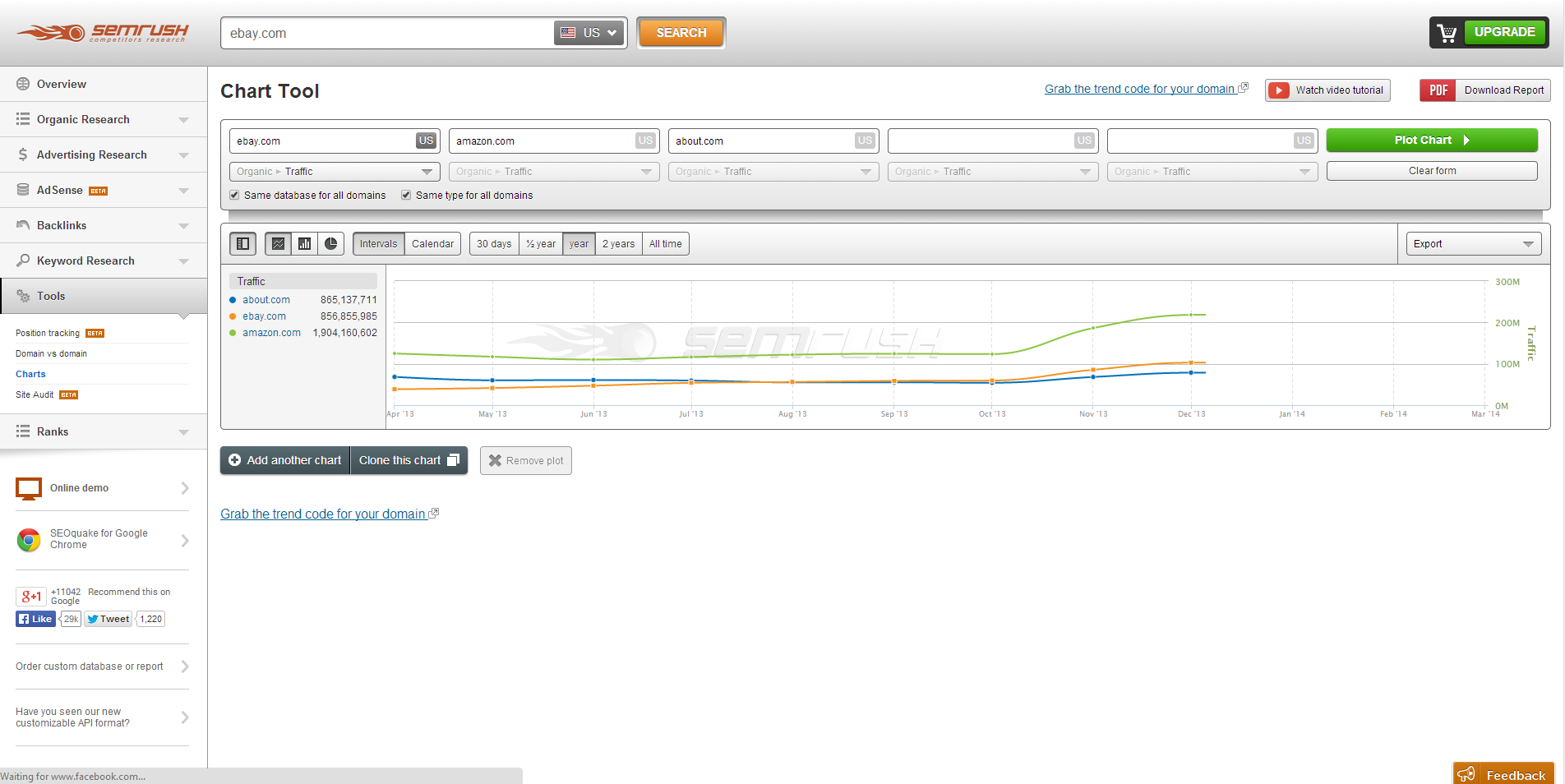Click the Google +1 button
Screen dimensions: 1565x784
pyautogui.click(x=31, y=597)
